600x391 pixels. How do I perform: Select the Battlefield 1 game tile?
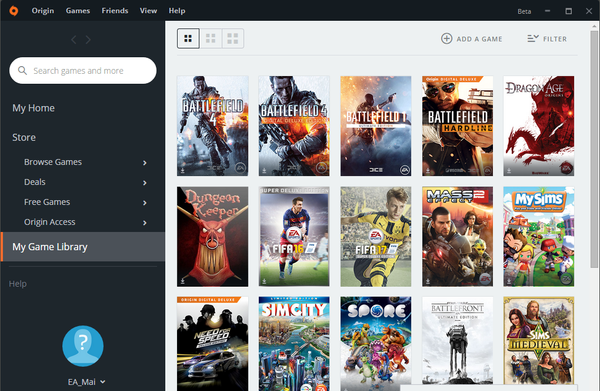[376, 126]
